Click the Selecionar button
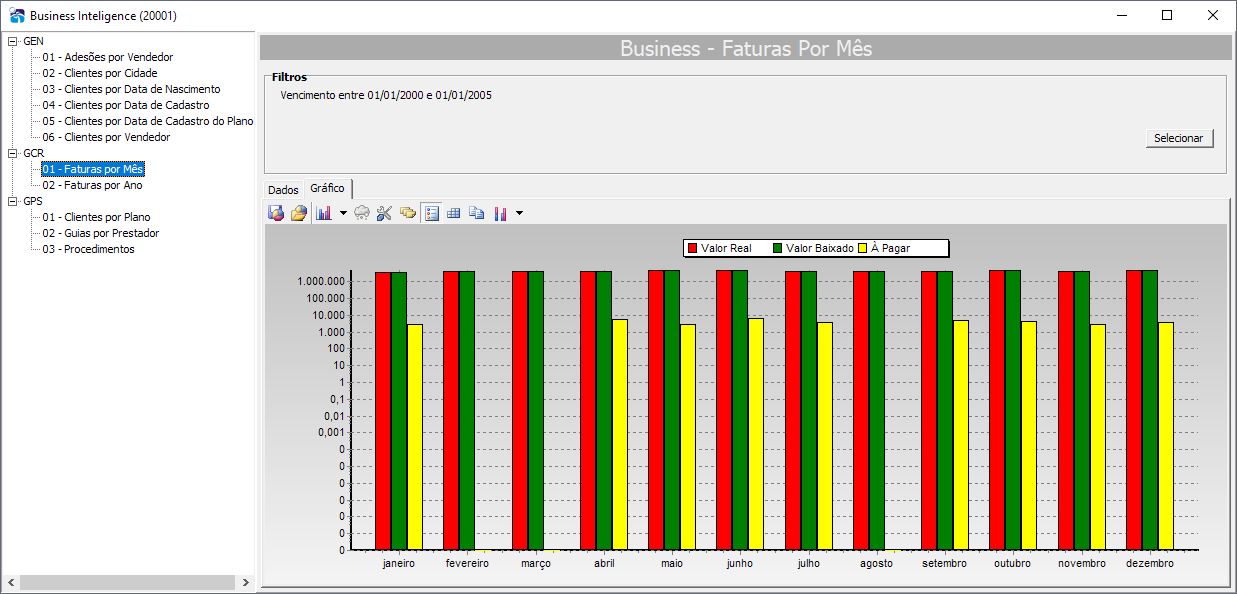 point(1179,138)
